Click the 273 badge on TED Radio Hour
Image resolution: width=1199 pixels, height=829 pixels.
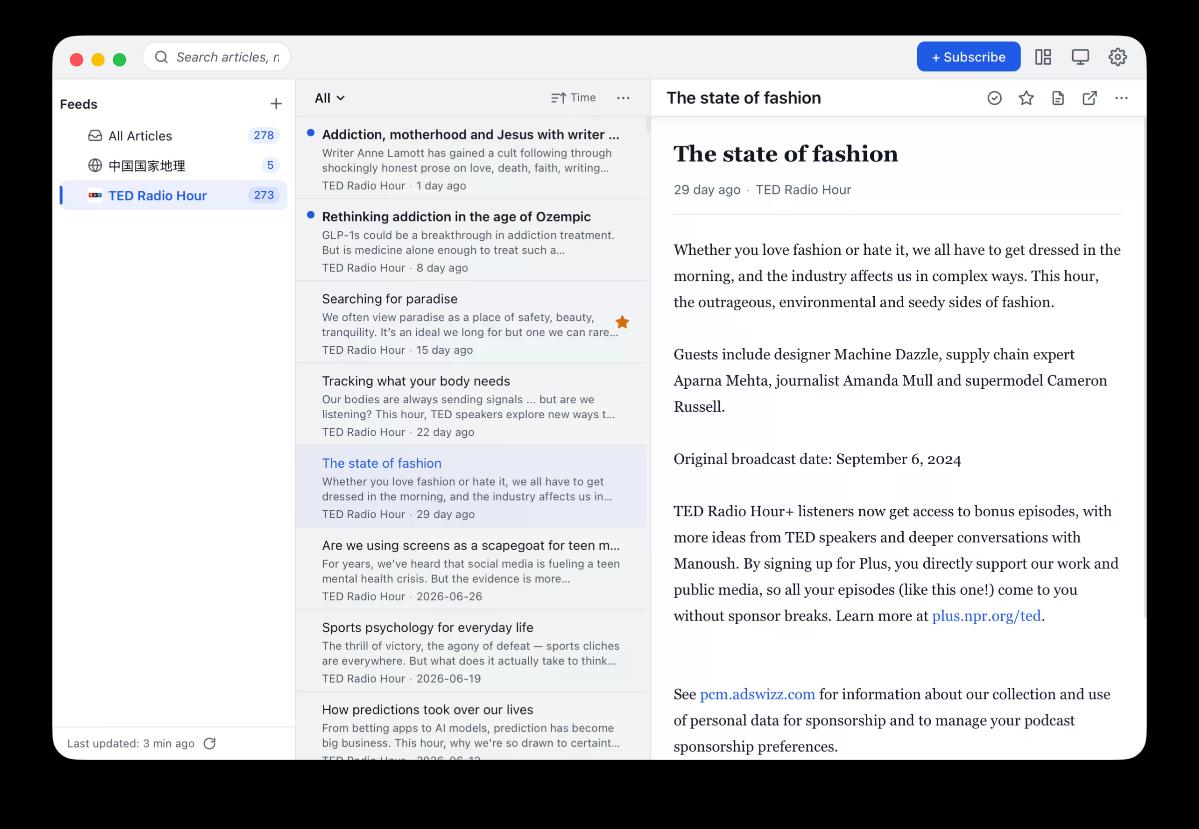(264, 195)
